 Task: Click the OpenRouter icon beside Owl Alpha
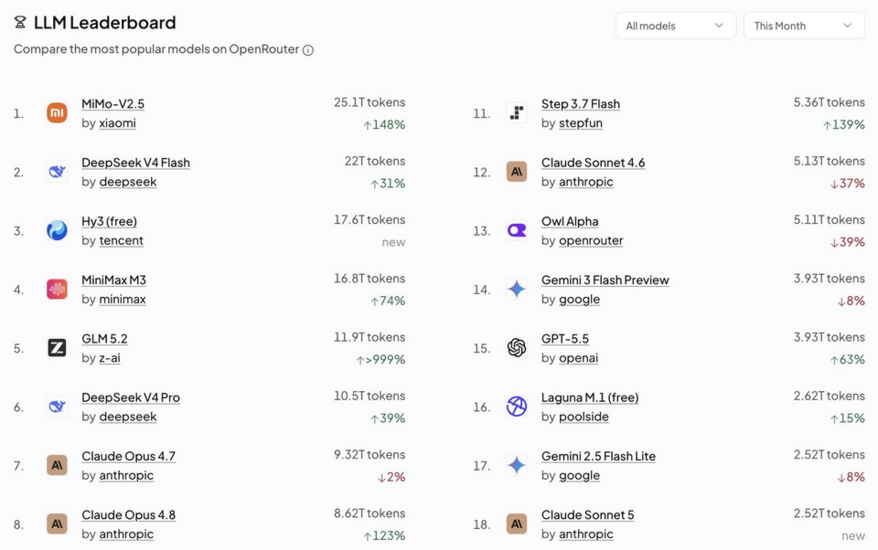click(x=516, y=230)
